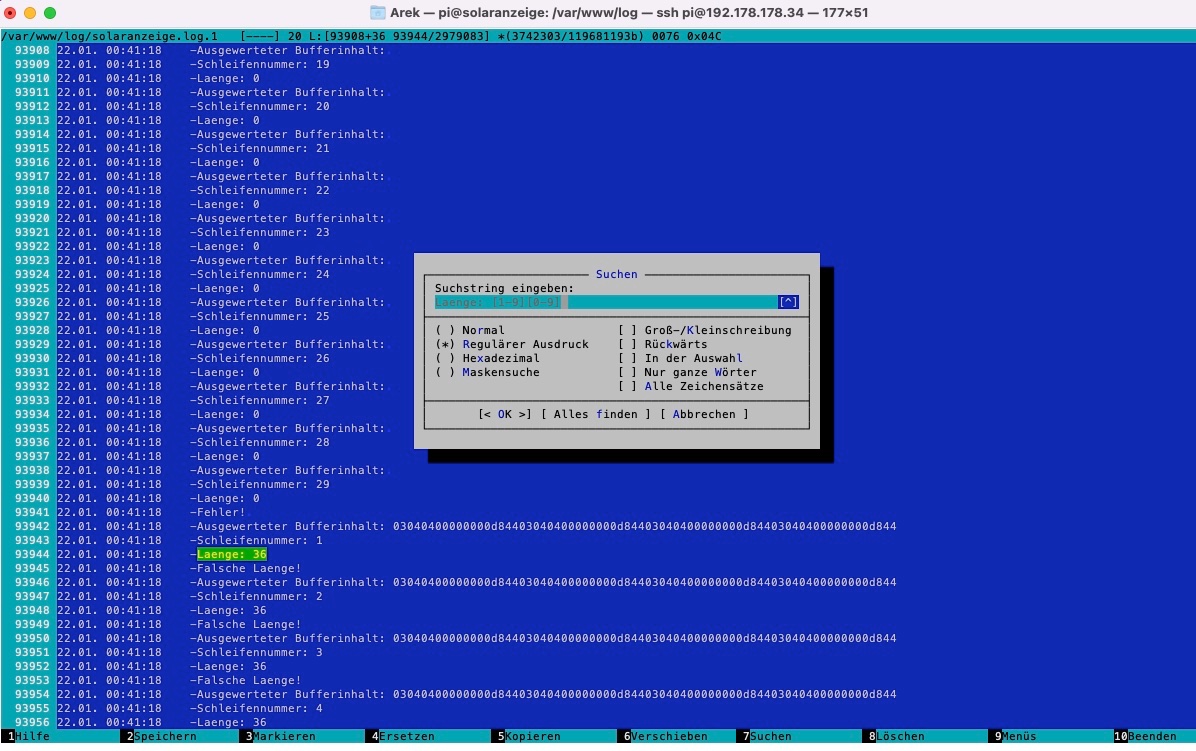The height and width of the screenshot is (751, 1196).
Task: Open search history dropdown [^]
Action: (788, 302)
